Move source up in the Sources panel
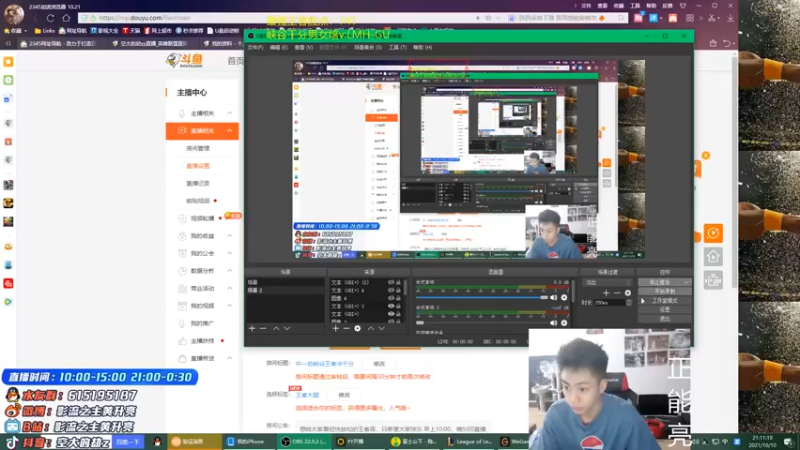 coord(370,329)
